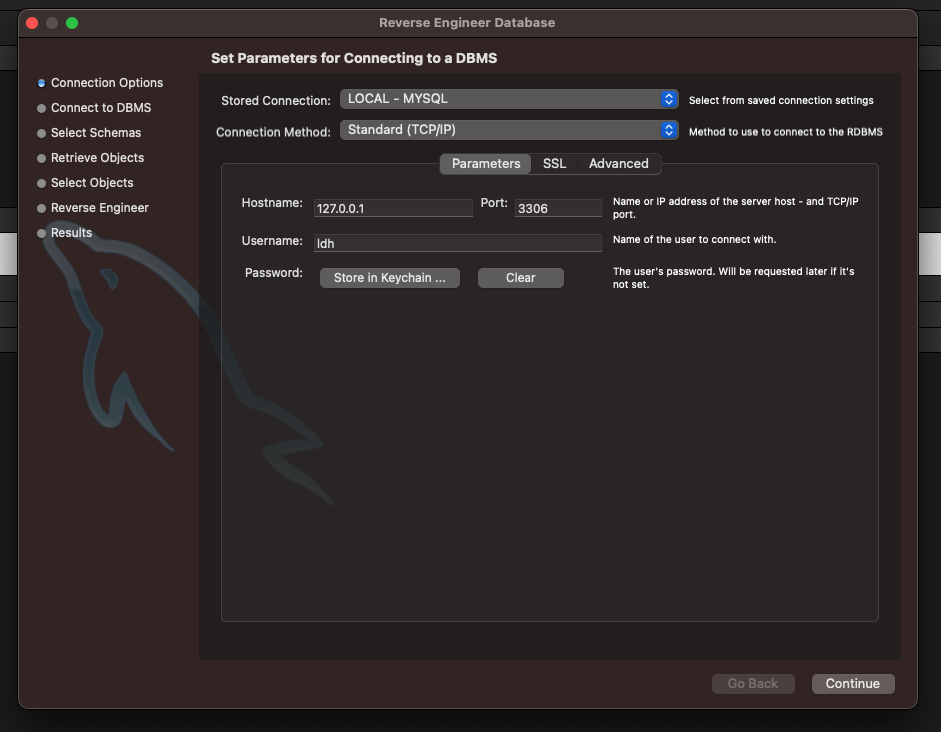Open the Stored Connection dropdown
The width and height of the screenshot is (941, 732).
point(509,99)
